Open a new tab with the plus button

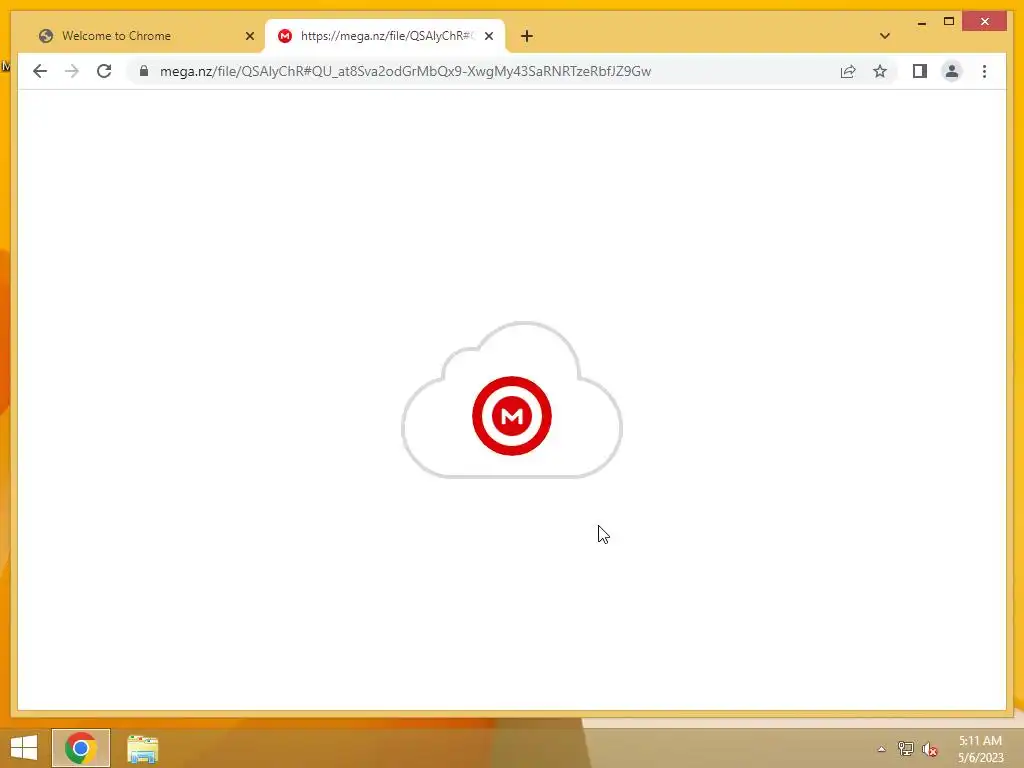527,36
